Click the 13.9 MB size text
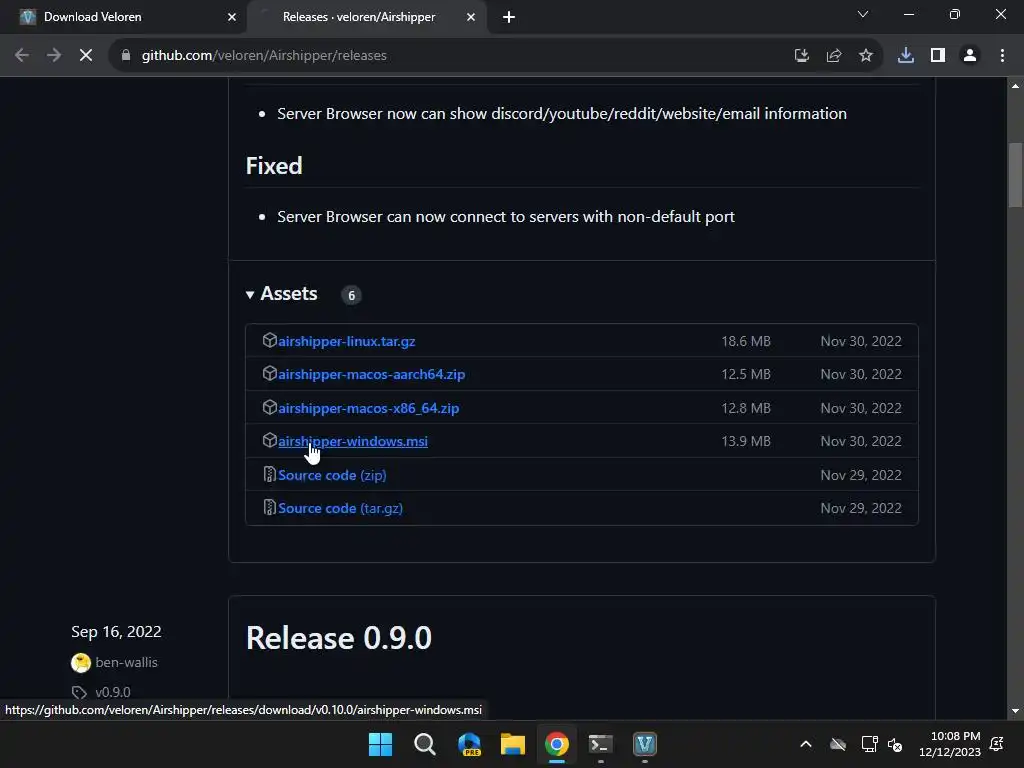Screen dimensions: 1024x768 [746, 441]
